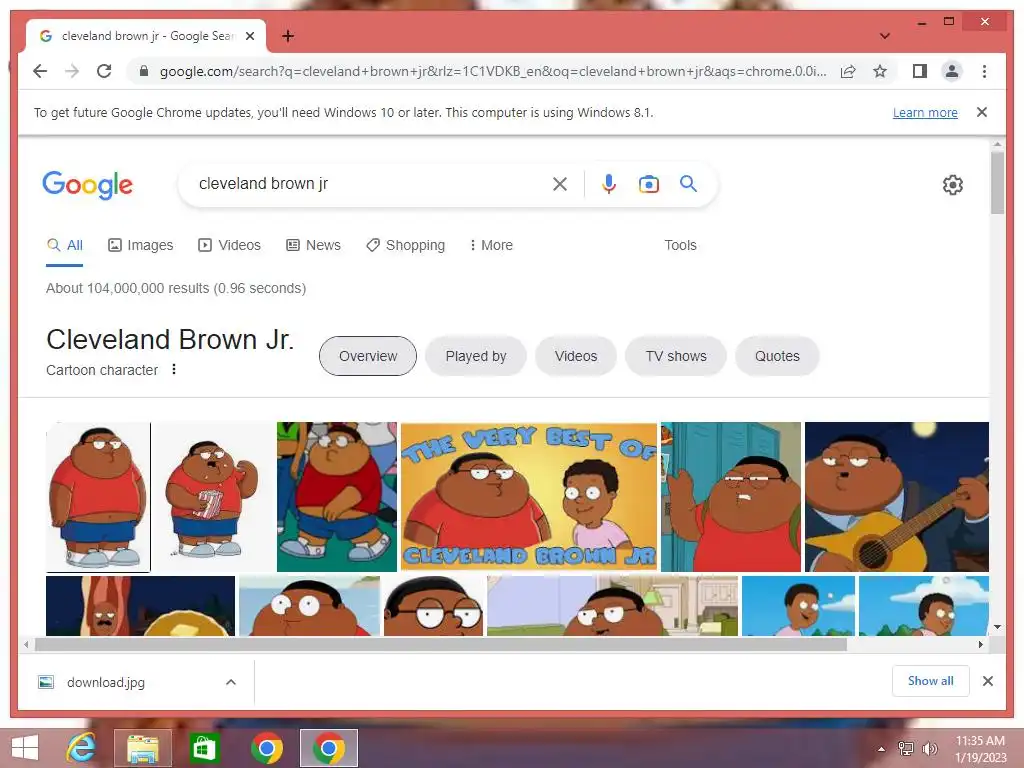Expand the More search options

[x=491, y=246]
